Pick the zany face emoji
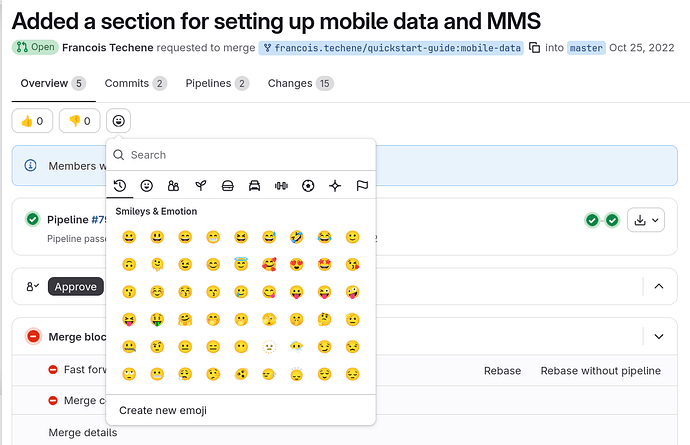Viewport: 690px width, 445px height. point(352,292)
